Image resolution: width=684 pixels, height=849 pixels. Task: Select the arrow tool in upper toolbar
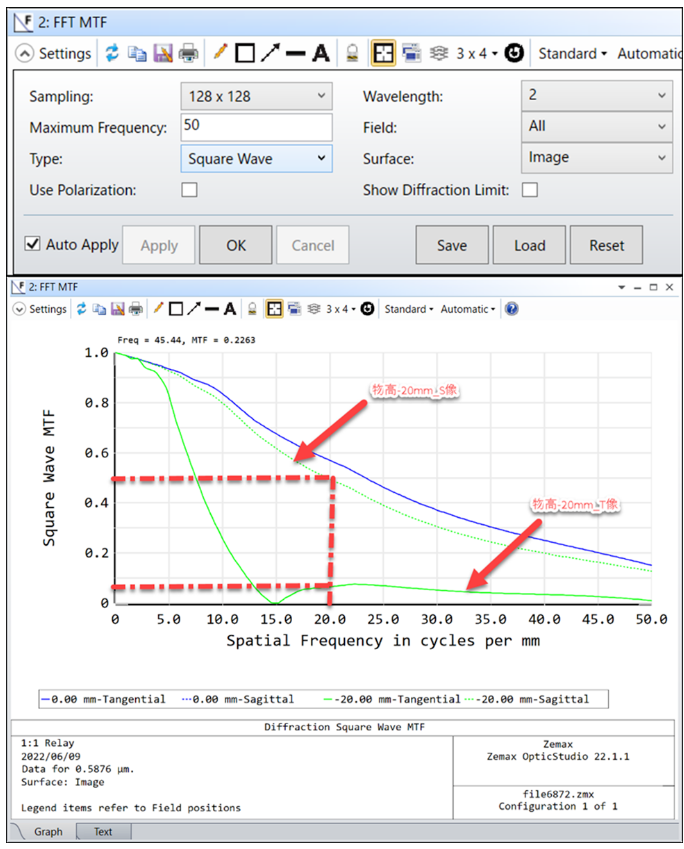[270, 53]
